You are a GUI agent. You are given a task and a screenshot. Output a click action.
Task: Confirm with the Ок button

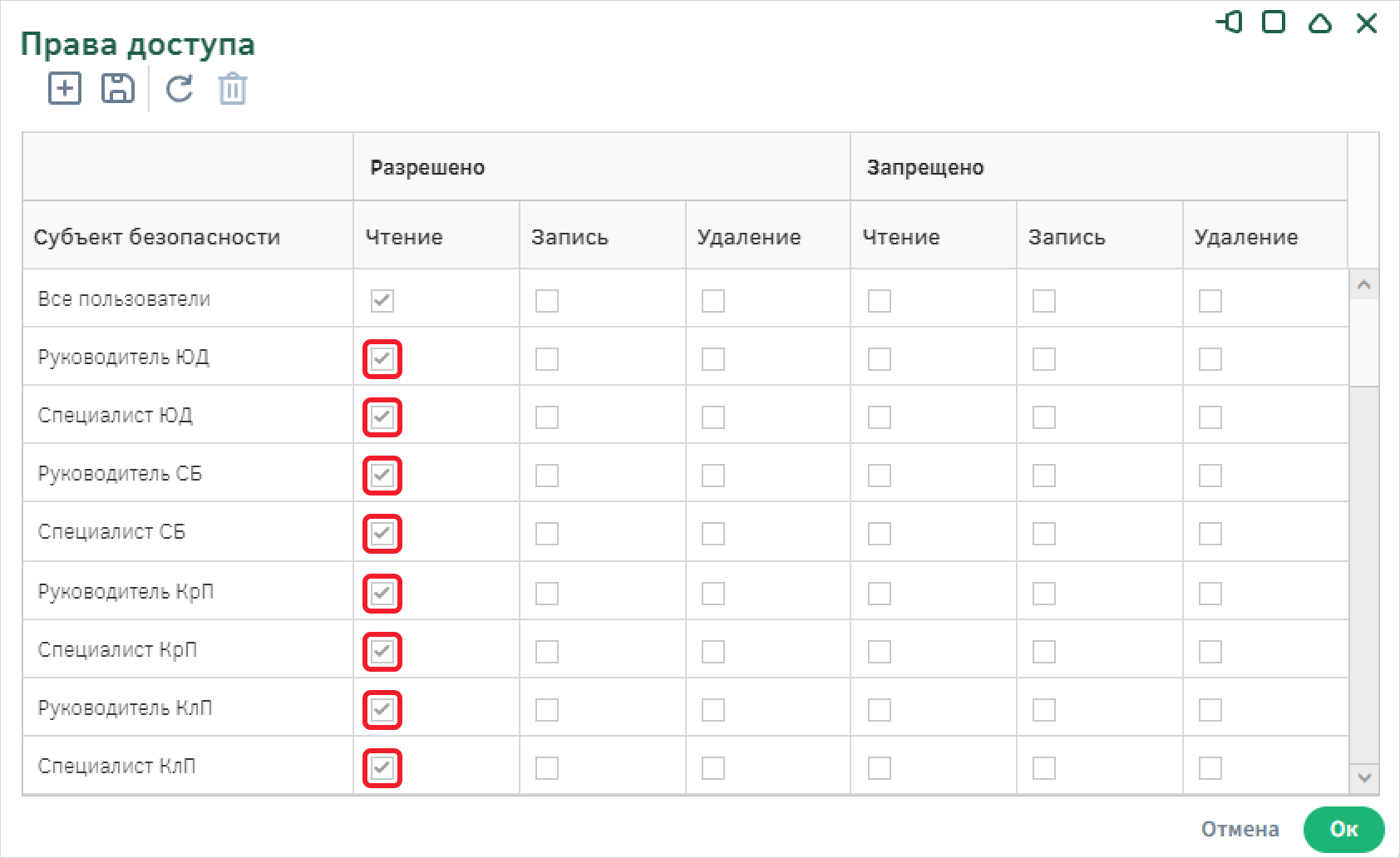[x=1343, y=829]
